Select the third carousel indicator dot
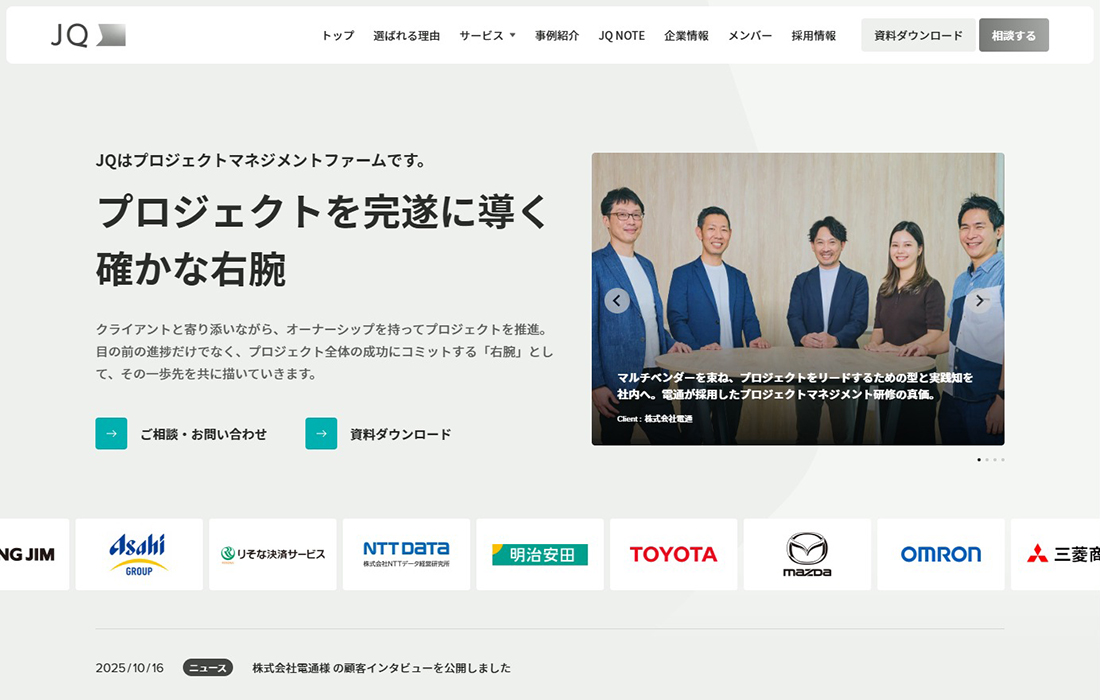This screenshot has width=1100, height=700. (x=997, y=460)
